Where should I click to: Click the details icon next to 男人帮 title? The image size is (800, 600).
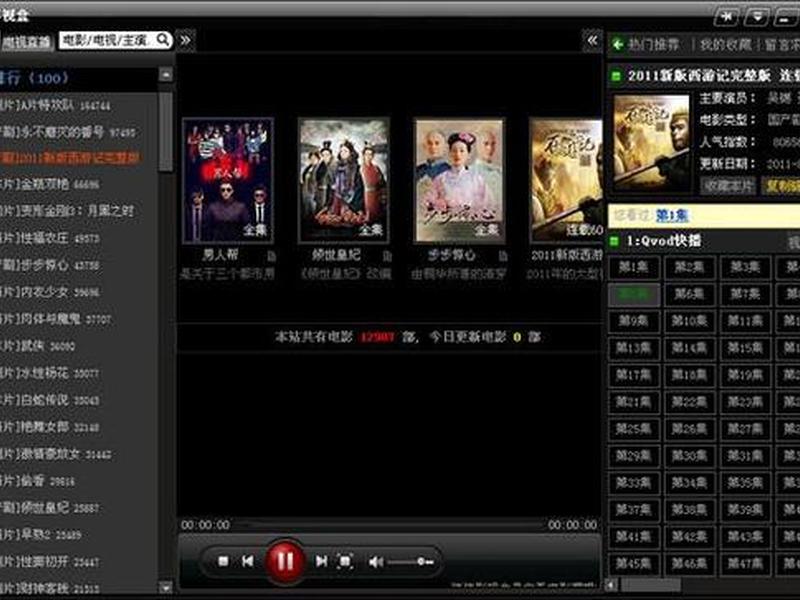[x=271, y=256]
